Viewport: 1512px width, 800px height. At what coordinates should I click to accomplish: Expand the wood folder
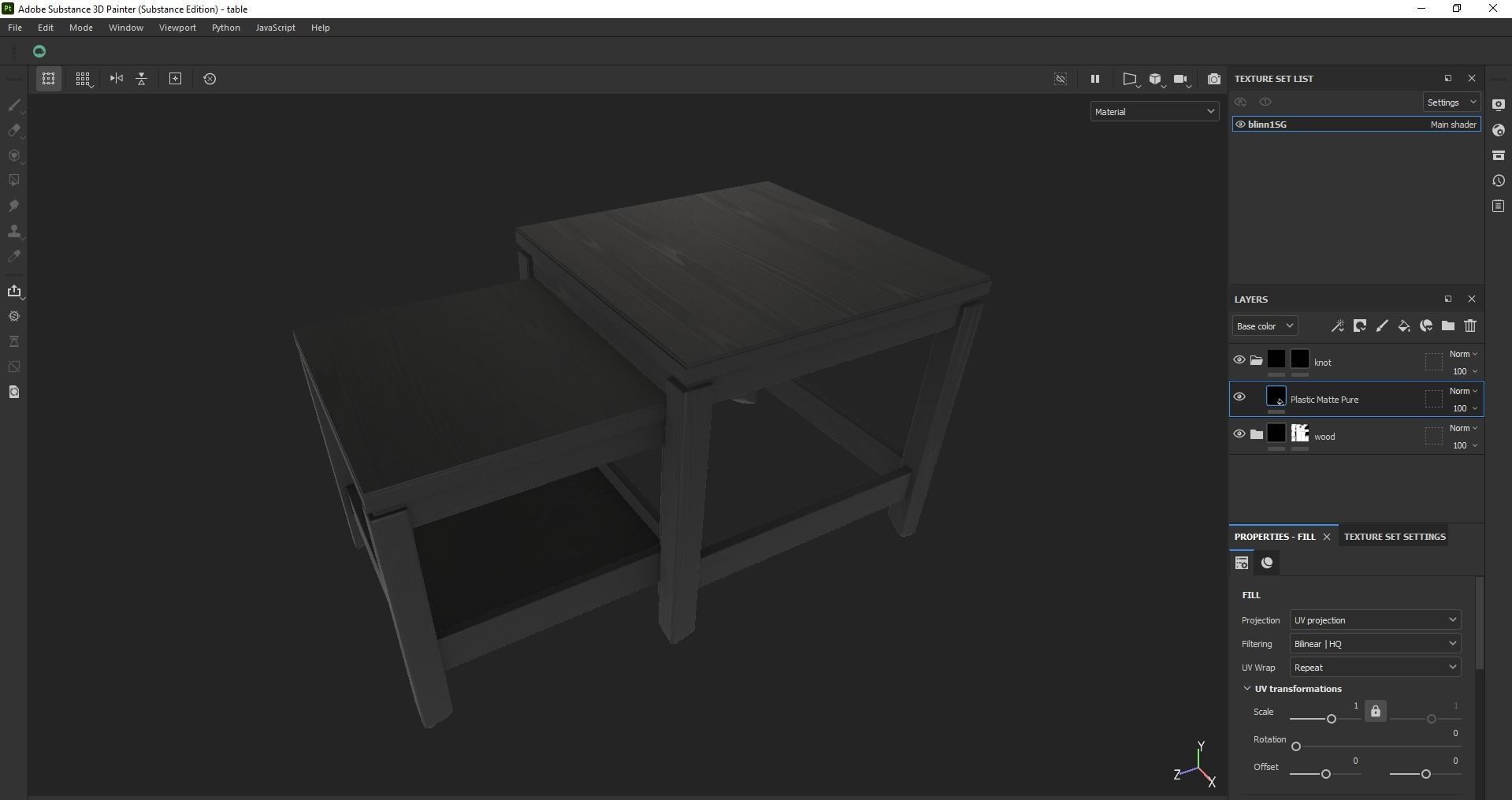(x=1257, y=434)
